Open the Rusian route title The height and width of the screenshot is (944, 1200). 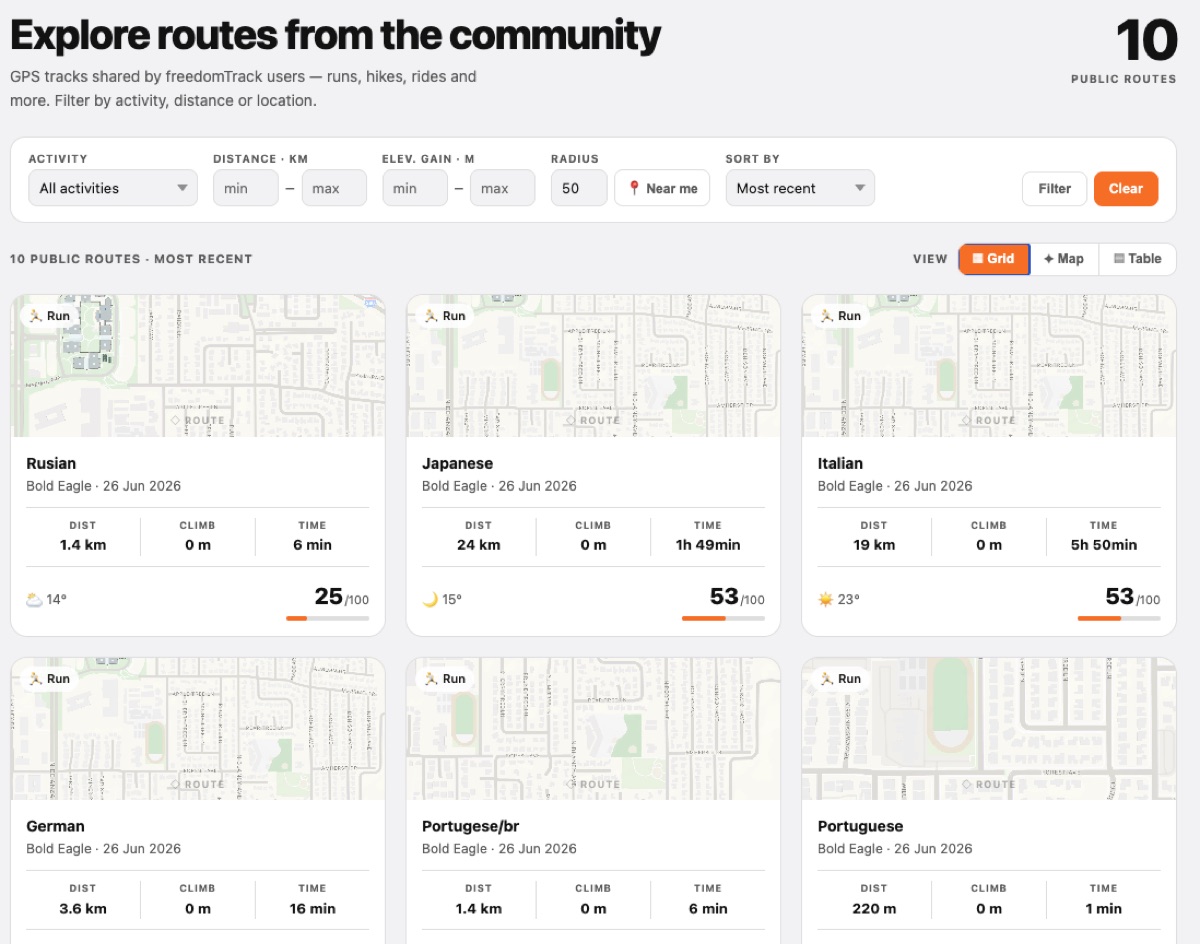[x=51, y=463]
